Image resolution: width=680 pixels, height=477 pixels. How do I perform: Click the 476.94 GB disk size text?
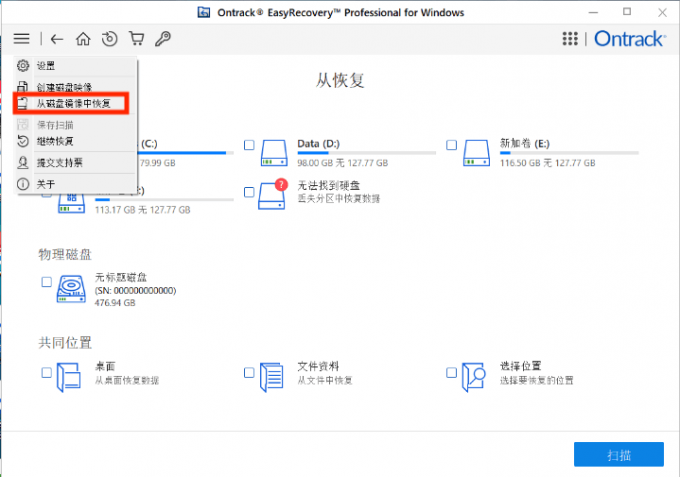pyautogui.click(x=115, y=303)
